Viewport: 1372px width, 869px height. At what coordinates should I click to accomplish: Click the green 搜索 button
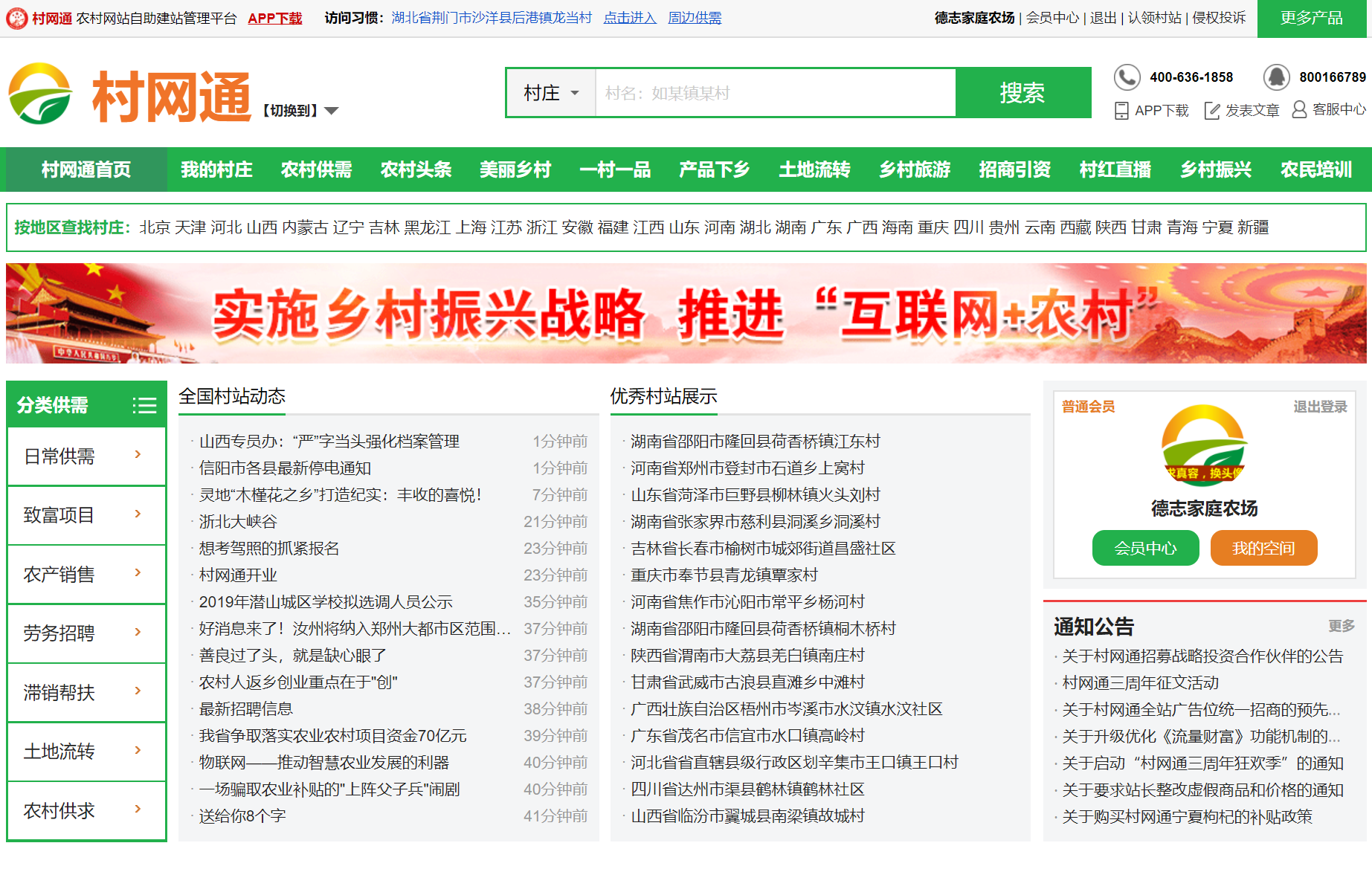1022,93
